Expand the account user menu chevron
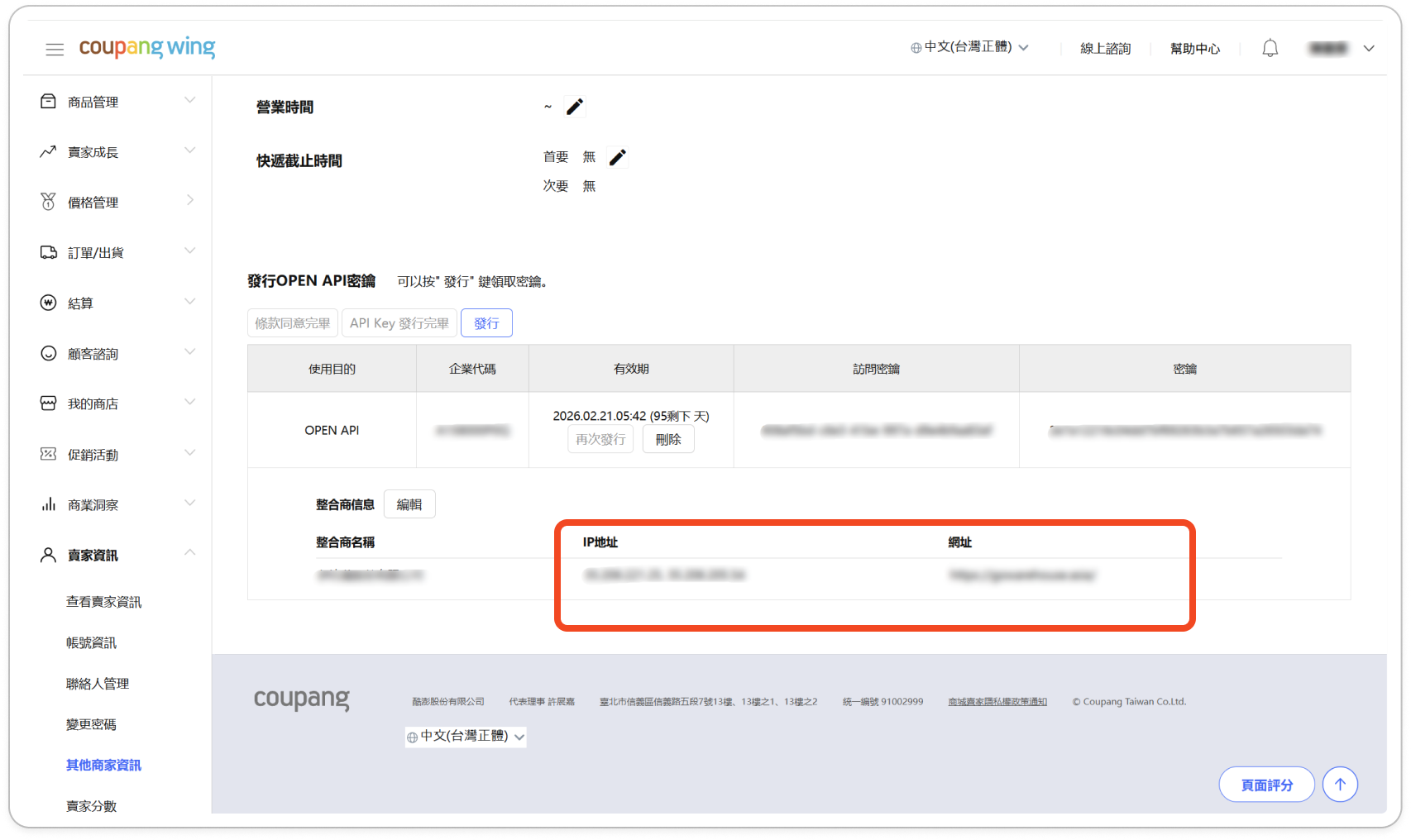Viewport: 1411px width, 840px height. [1369, 49]
